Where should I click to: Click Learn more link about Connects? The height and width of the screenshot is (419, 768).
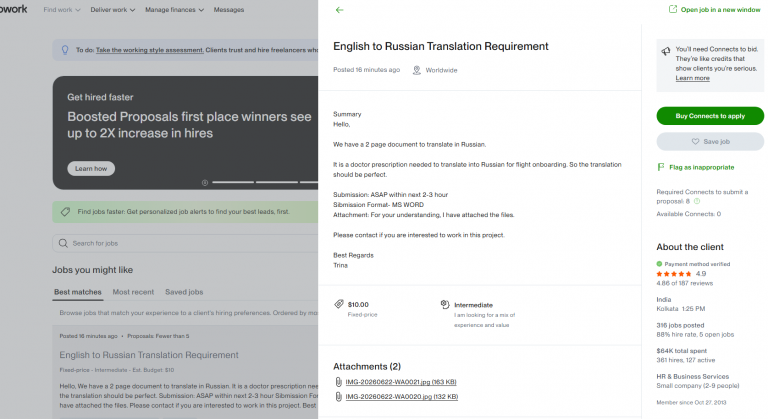(x=693, y=78)
